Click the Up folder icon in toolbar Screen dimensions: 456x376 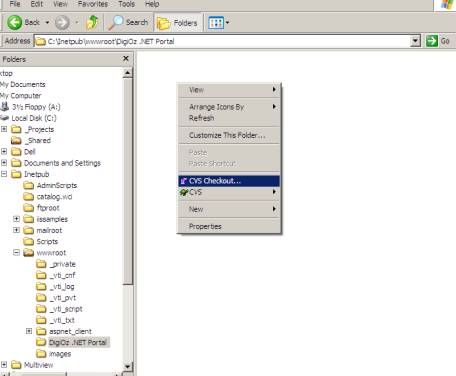[x=92, y=22]
